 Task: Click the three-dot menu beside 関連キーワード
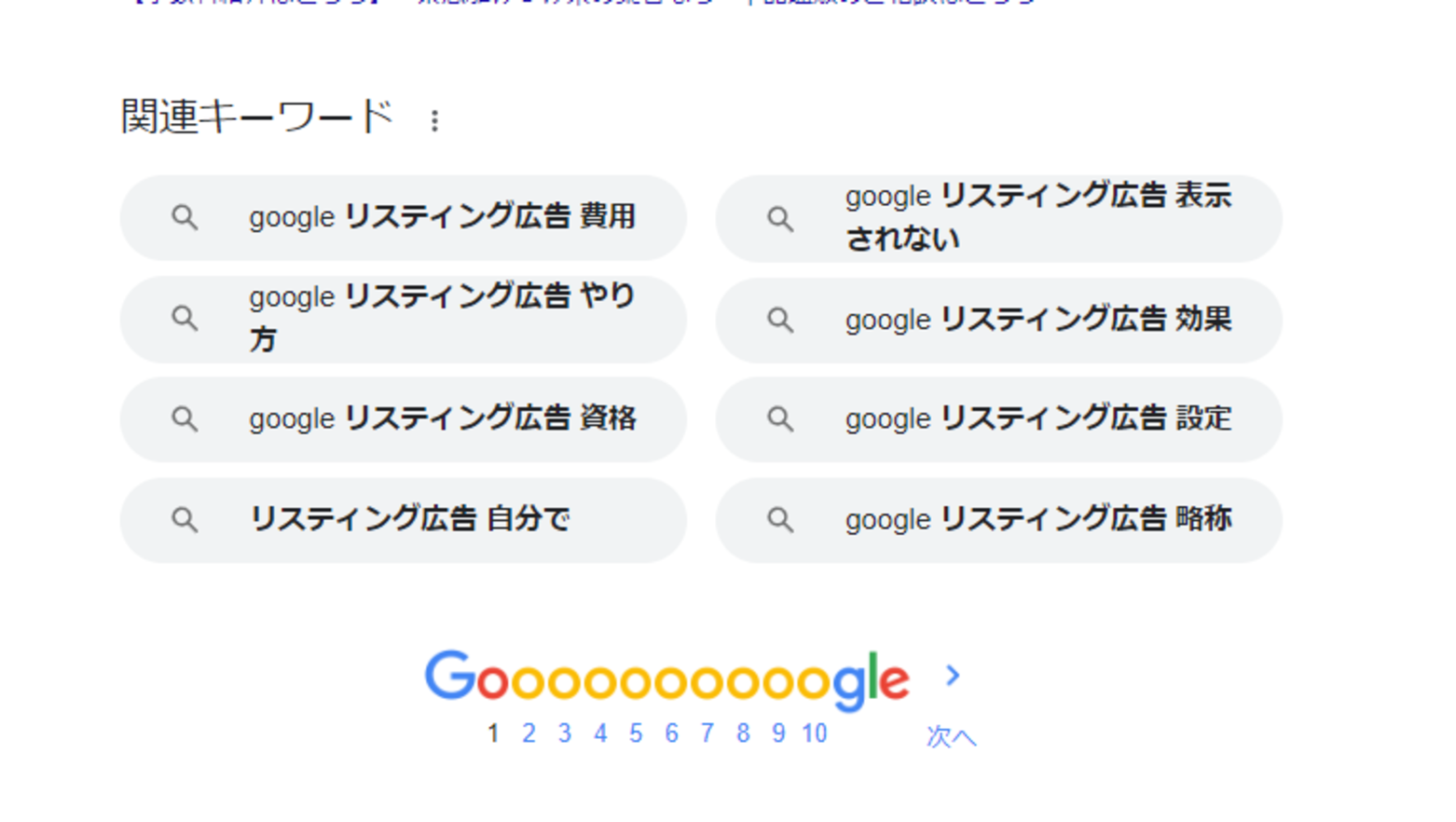[x=434, y=120]
